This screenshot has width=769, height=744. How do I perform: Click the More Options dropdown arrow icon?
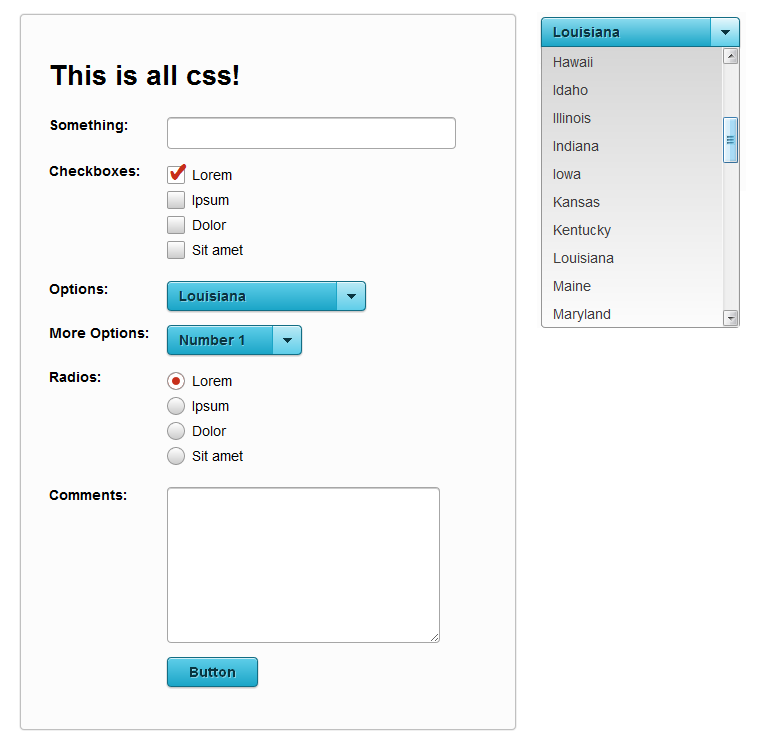[x=287, y=340]
